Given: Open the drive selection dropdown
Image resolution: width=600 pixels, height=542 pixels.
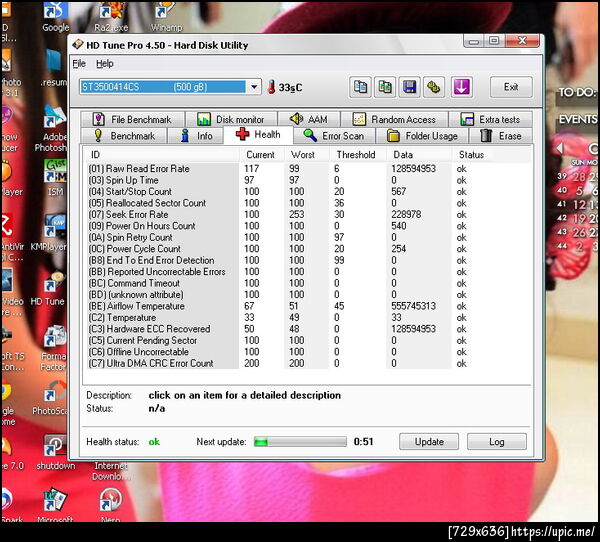Looking at the screenshot, I should pyautogui.click(x=254, y=87).
